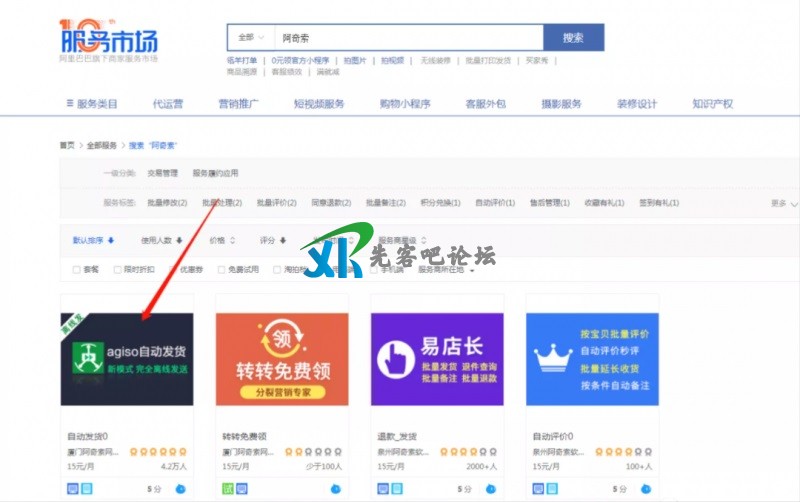Sort results by 评分
The width and height of the screenshot is (800, 502).
[273, 240]
